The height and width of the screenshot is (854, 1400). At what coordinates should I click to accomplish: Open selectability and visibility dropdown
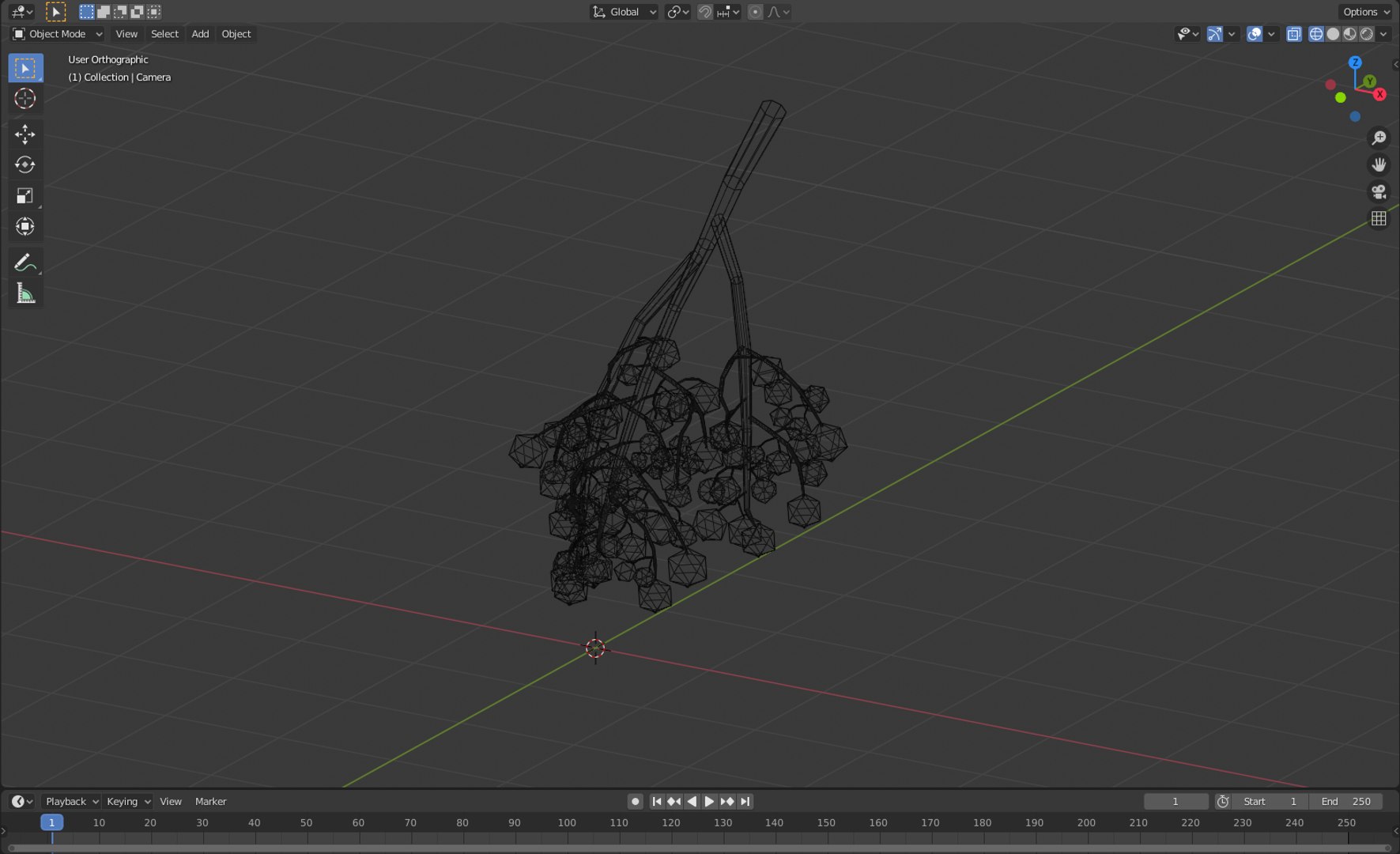(1187, 34)
